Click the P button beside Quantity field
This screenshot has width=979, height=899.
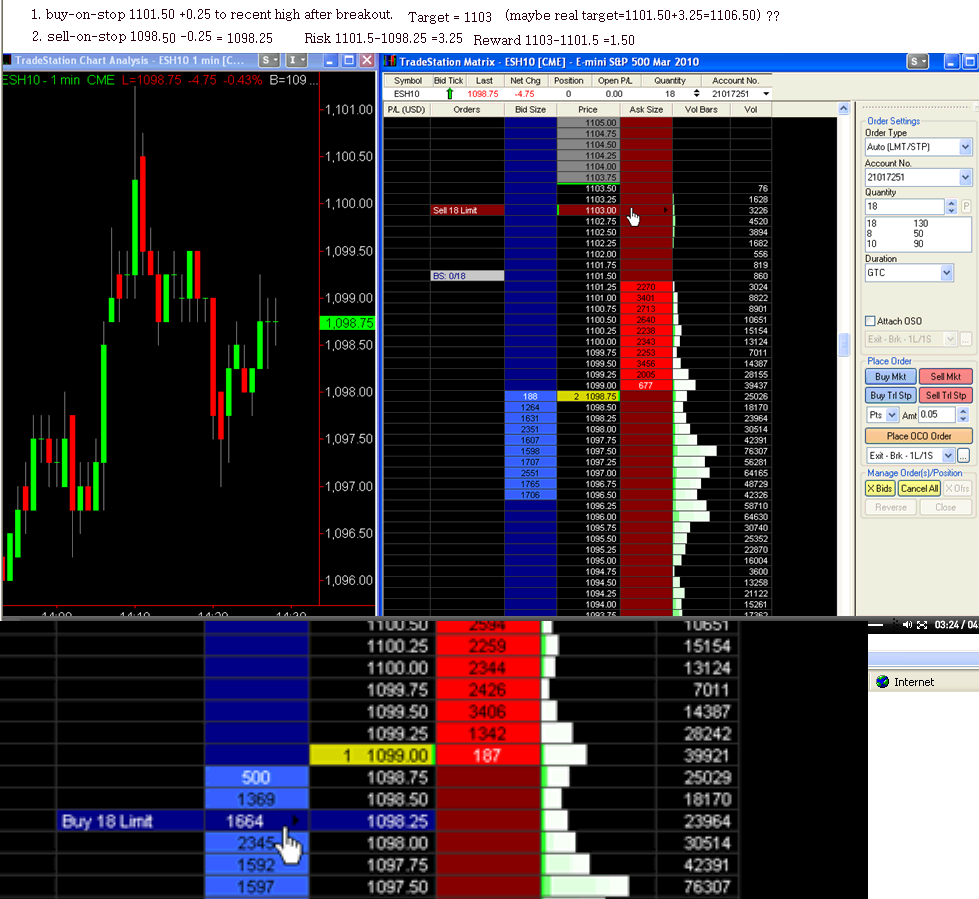(x=966, y=206)
